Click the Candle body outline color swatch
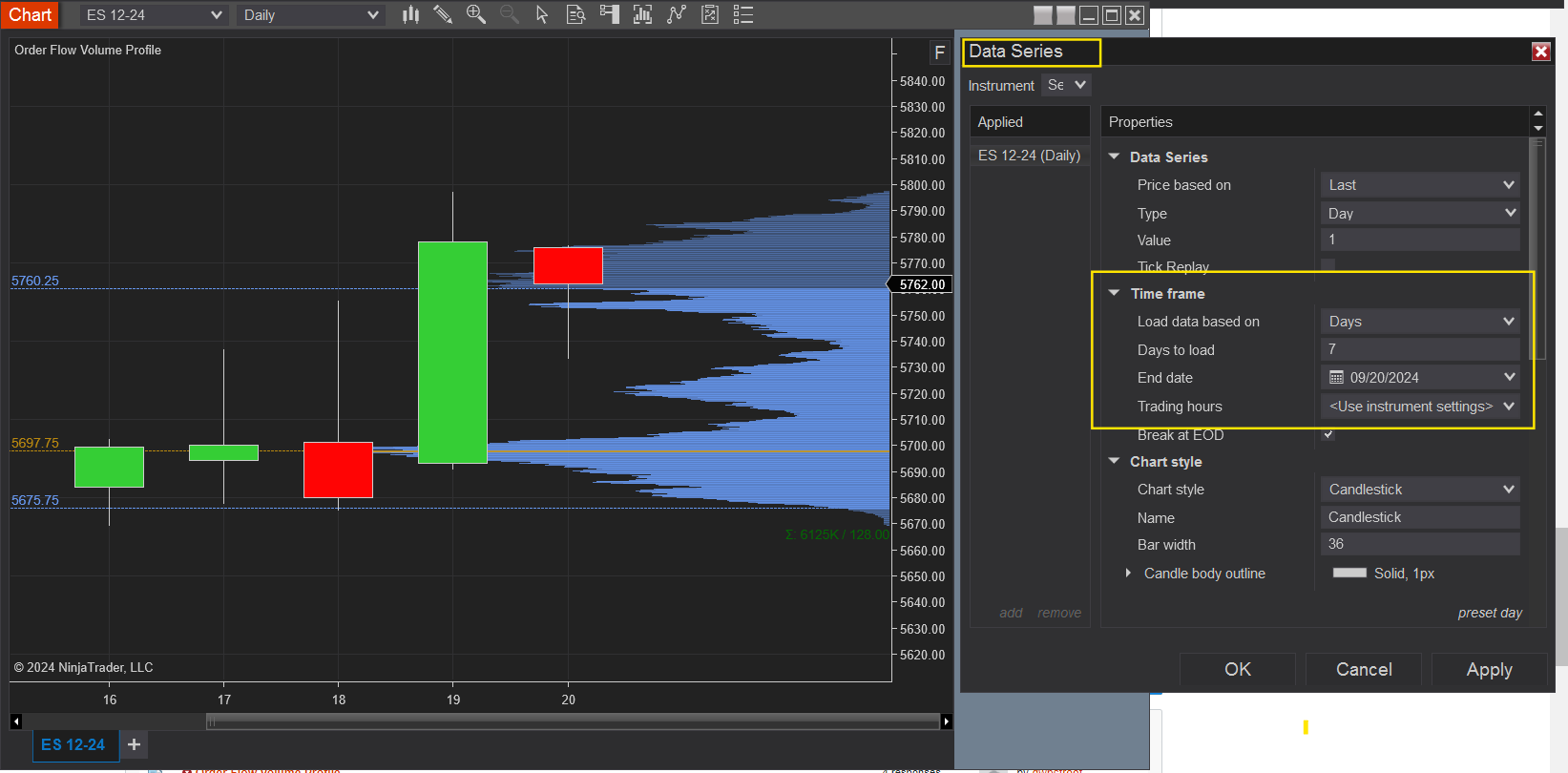Viewport: 1568px width, 773px height. 1349,573
